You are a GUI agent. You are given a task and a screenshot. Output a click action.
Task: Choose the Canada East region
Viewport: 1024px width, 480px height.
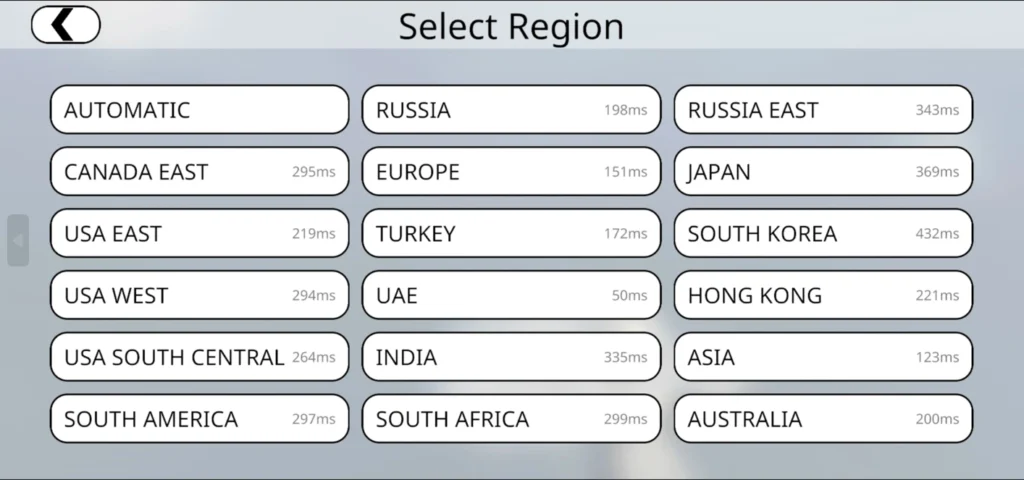tap(199, 172)
